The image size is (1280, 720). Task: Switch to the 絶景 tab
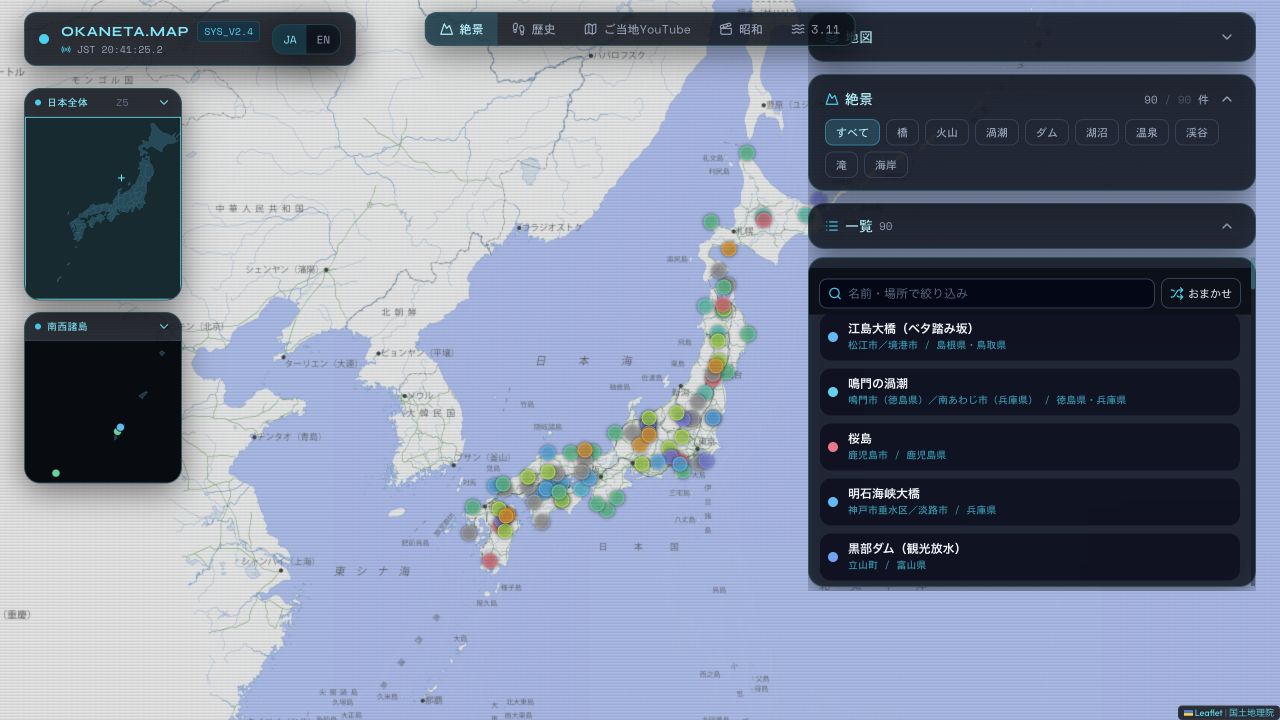pyautogui.click(x=461, y=29)
